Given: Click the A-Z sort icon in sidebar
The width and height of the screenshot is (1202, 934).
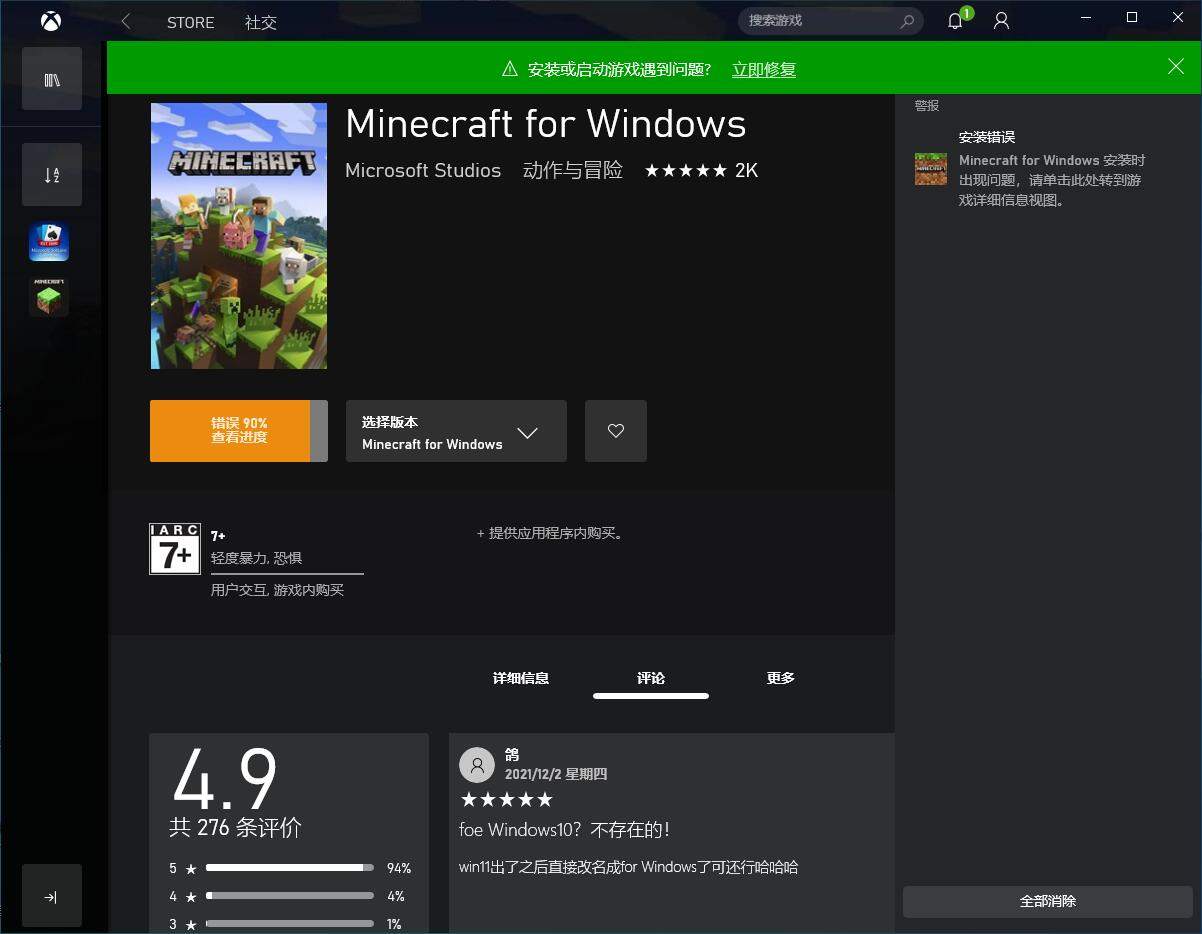Looking at the screenshot, I should pyautogui.click(x=52, y=175).
